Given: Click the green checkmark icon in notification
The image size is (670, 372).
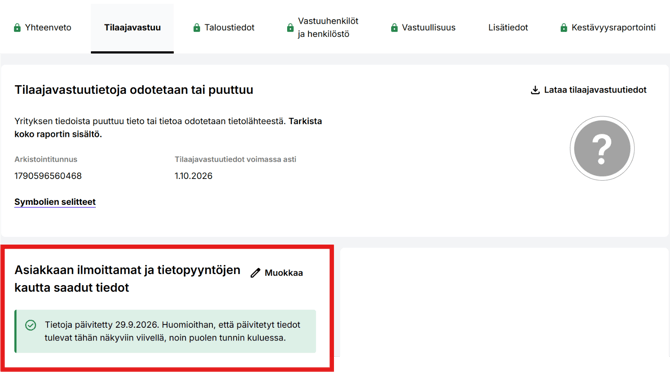Looking at the screenshot, I should click(x=30, y=325).
